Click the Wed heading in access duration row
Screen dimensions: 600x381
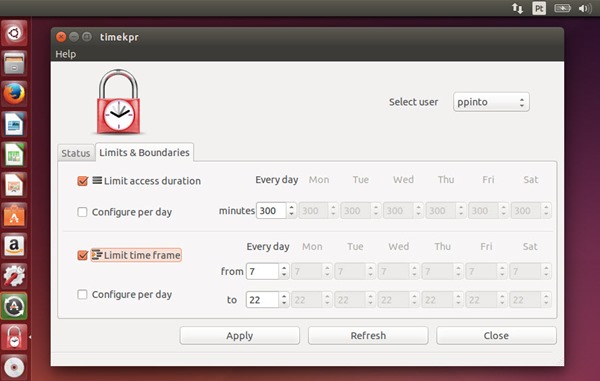coord(403,179)
